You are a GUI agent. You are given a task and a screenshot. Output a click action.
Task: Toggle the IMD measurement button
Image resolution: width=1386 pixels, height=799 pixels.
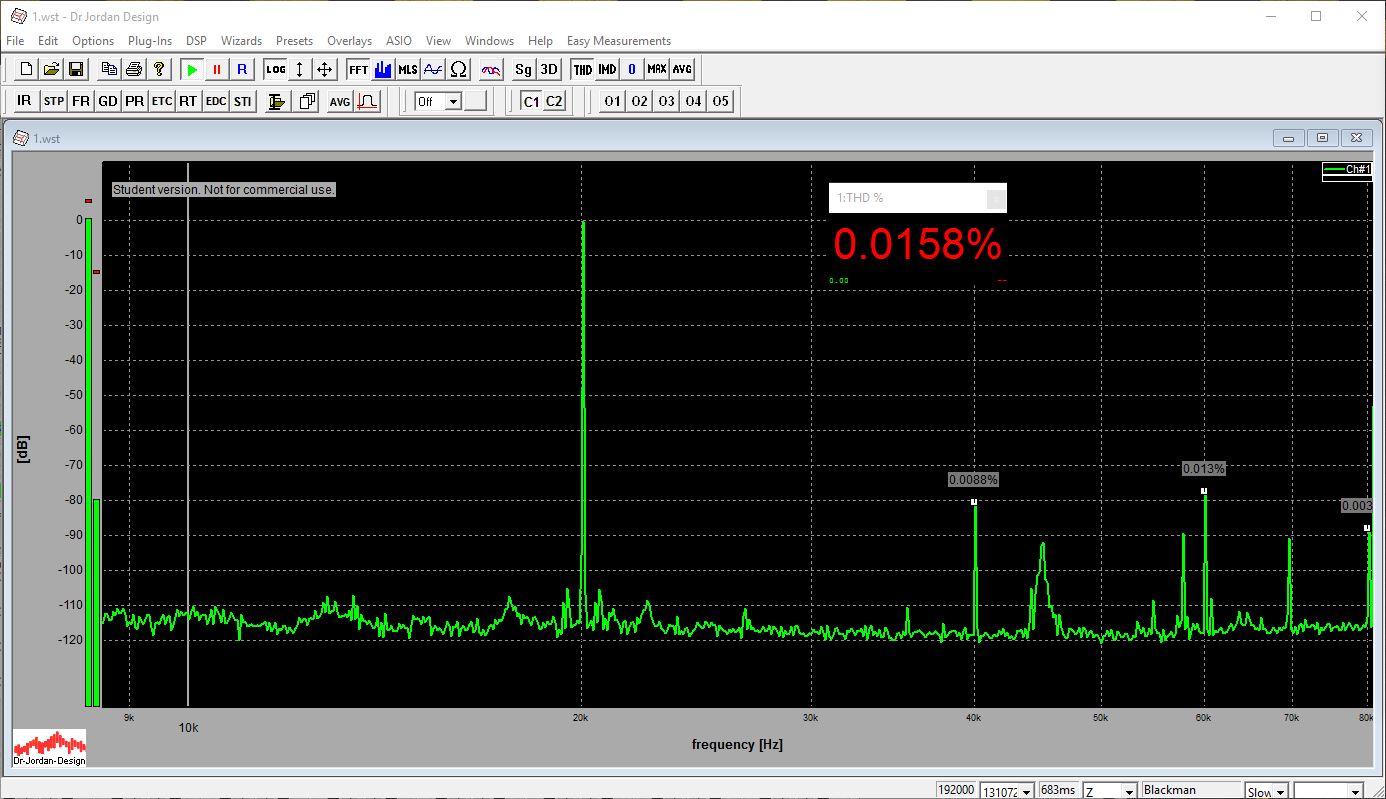(607, 69)
